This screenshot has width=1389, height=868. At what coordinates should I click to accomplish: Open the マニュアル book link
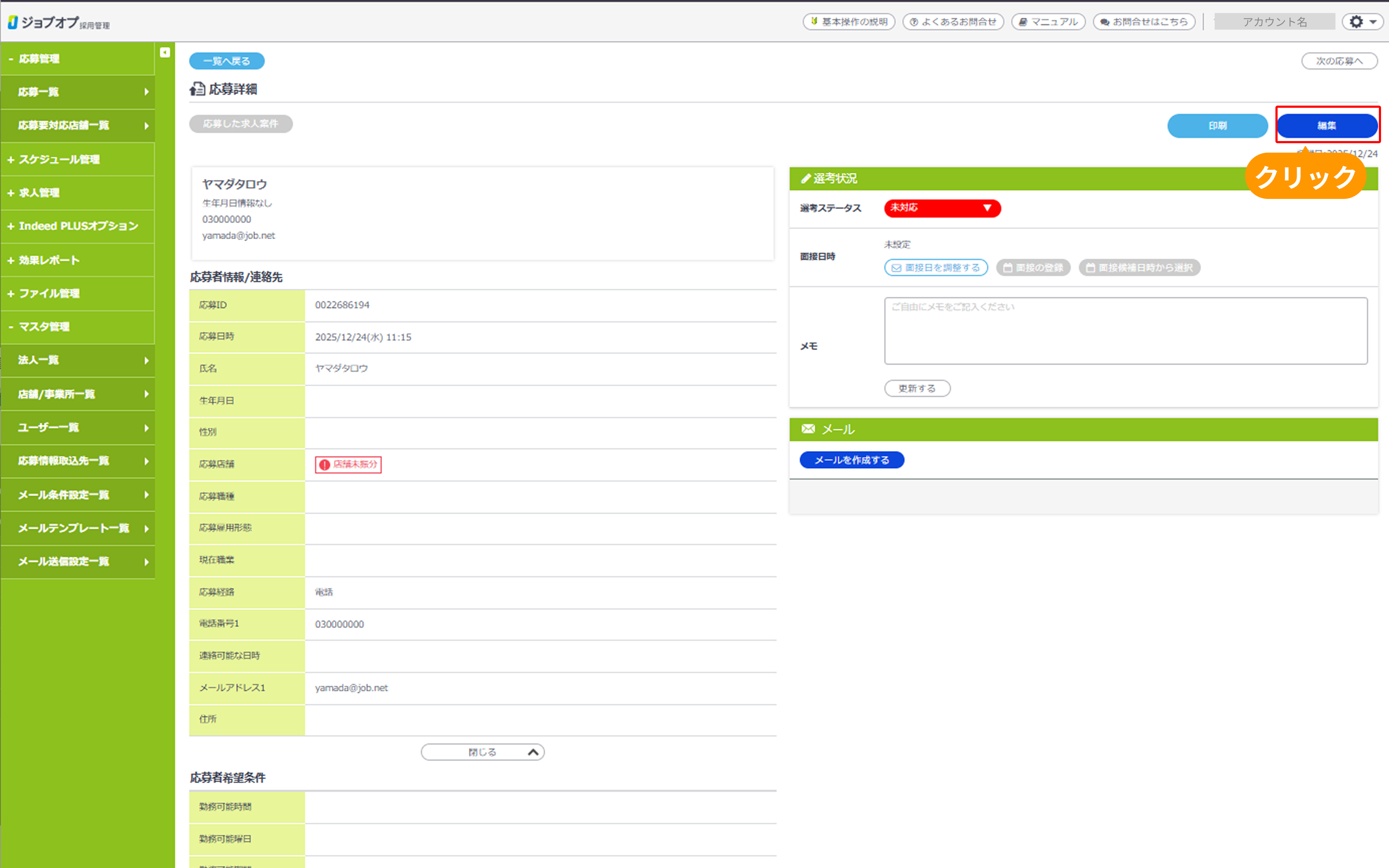point(1048,22)
